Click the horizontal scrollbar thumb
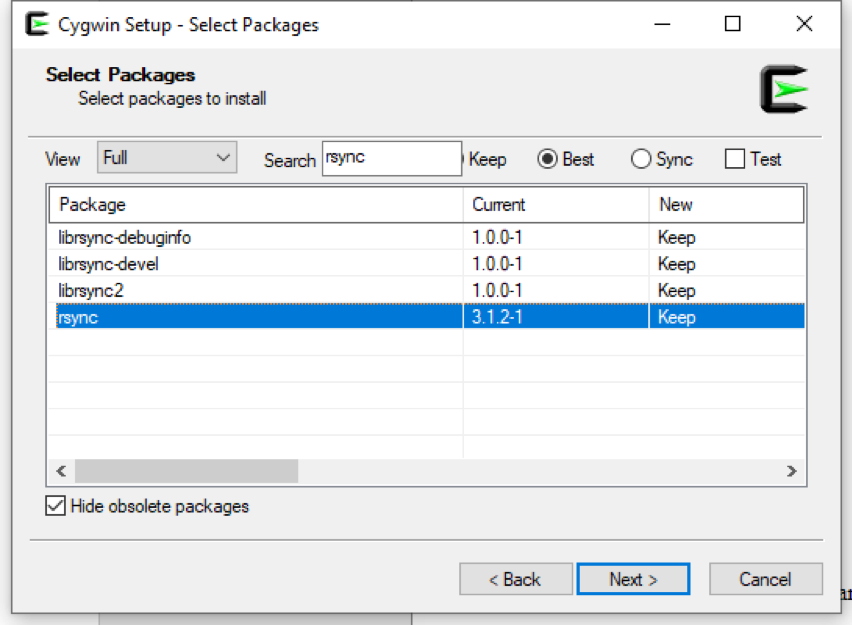Screen dimensions: 852x625 (186, 471)
